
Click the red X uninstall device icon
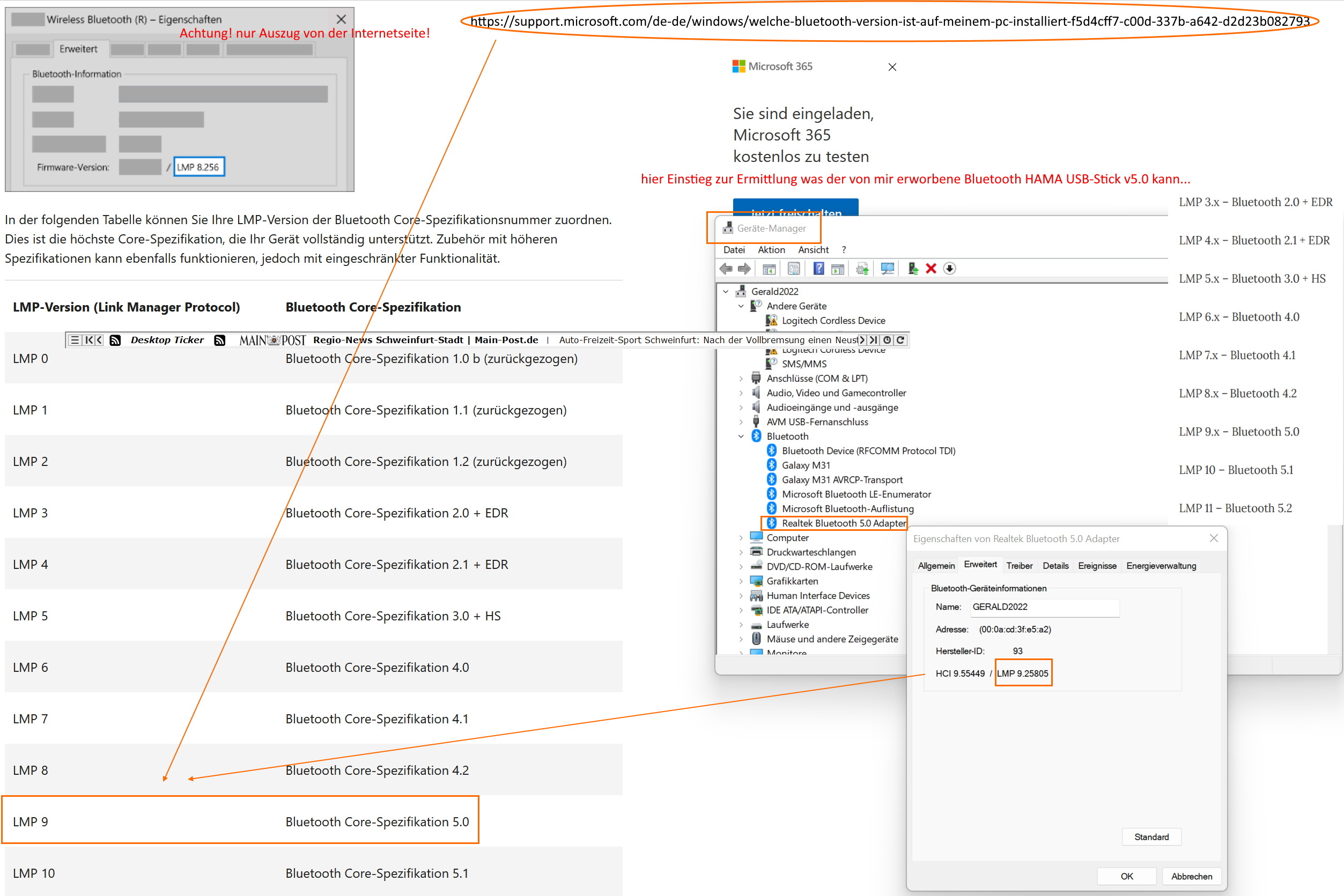coord(931,269)
